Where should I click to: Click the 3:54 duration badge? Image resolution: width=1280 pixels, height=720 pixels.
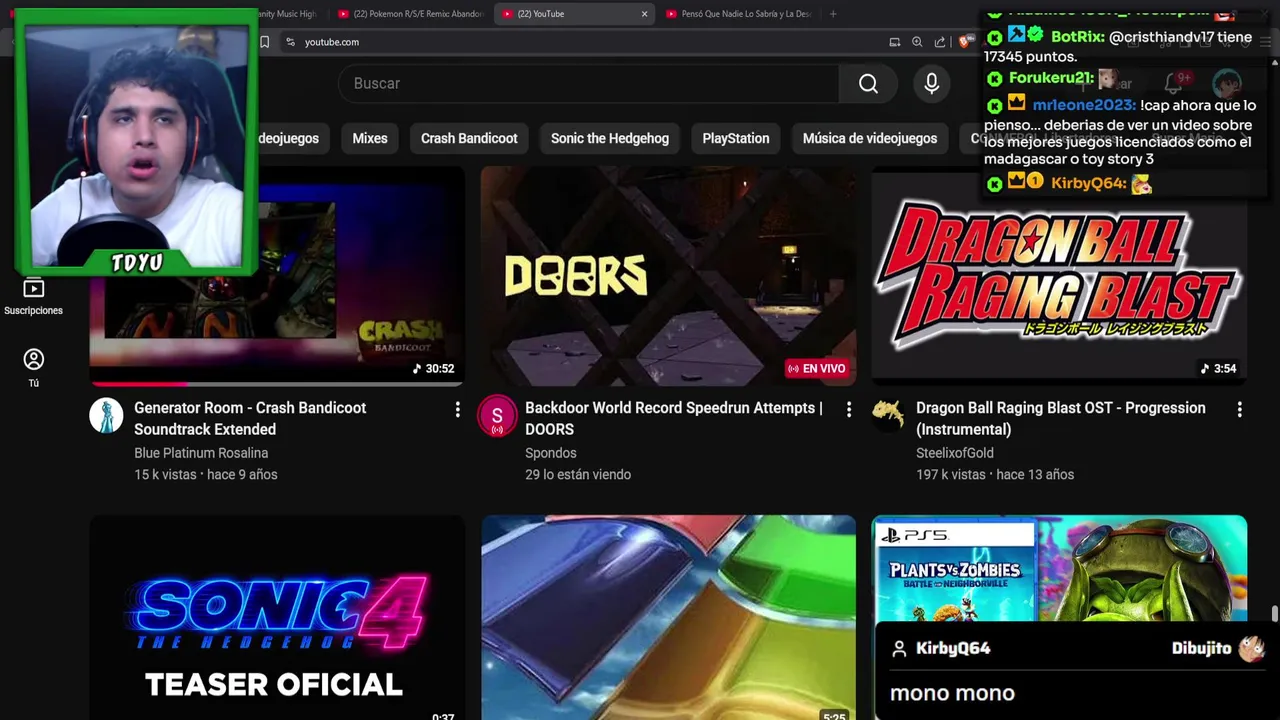1217,369
